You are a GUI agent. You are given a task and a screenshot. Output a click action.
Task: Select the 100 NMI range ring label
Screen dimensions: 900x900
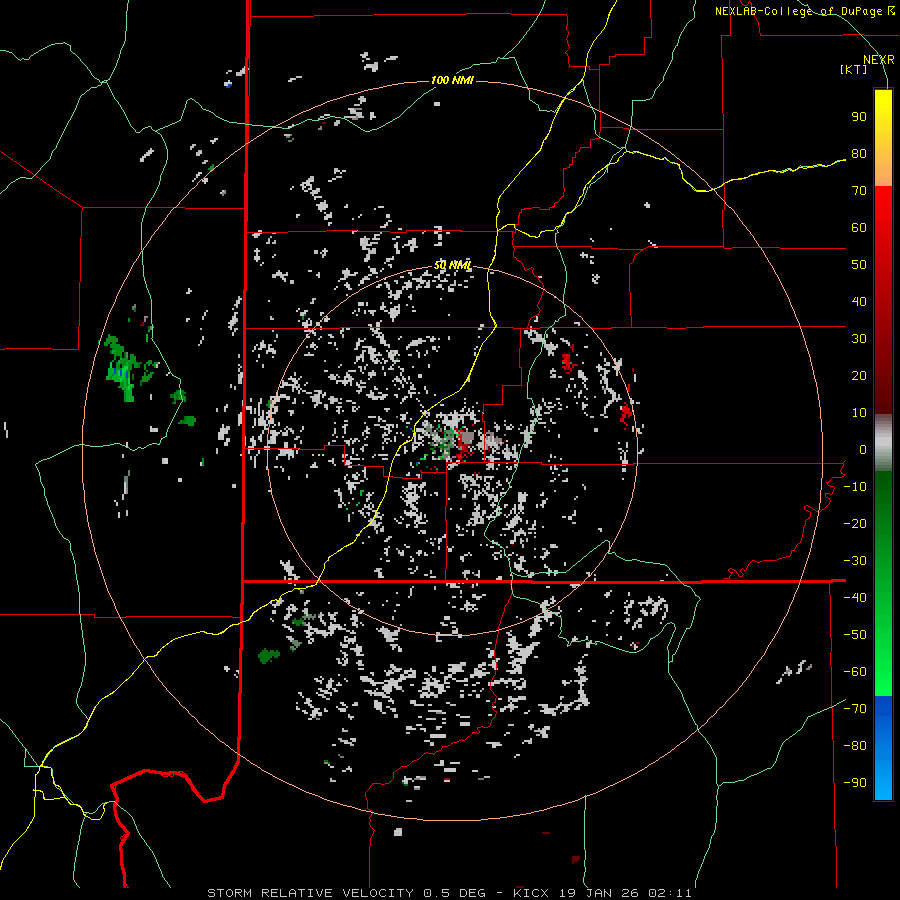pyautogui.click(x=452, y=80)
